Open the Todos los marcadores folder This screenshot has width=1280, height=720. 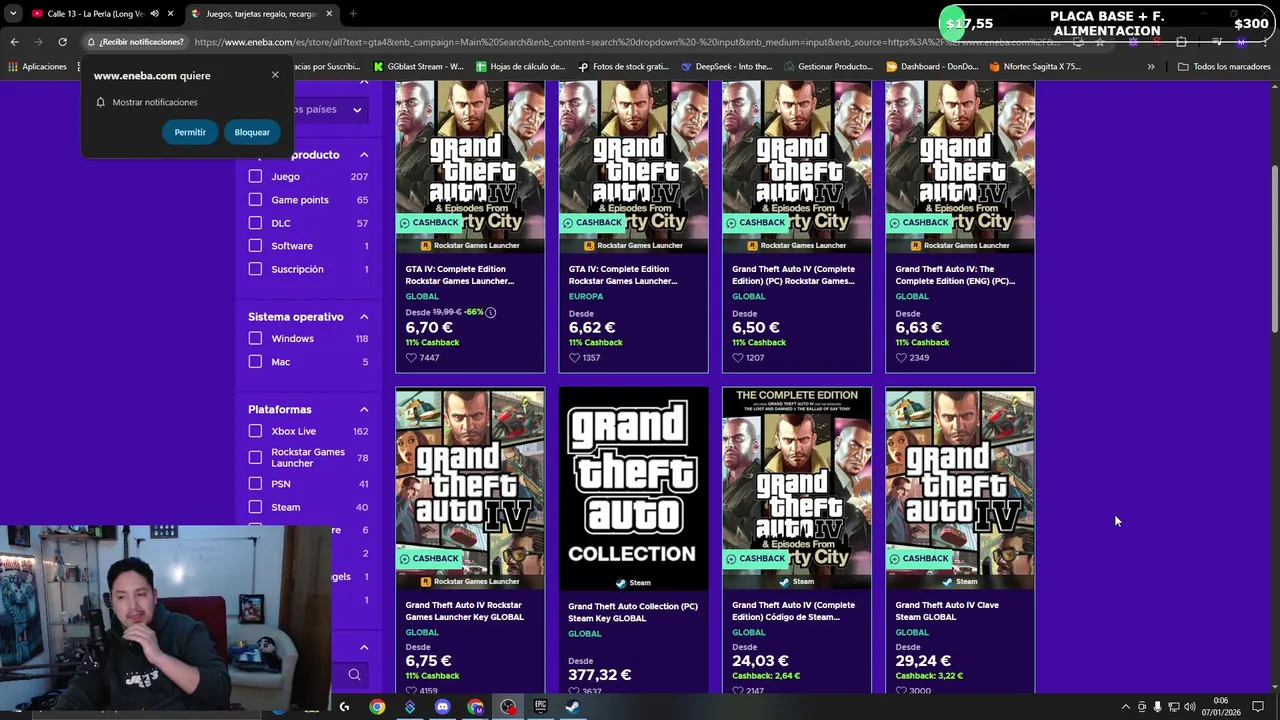click(1224, 67)
